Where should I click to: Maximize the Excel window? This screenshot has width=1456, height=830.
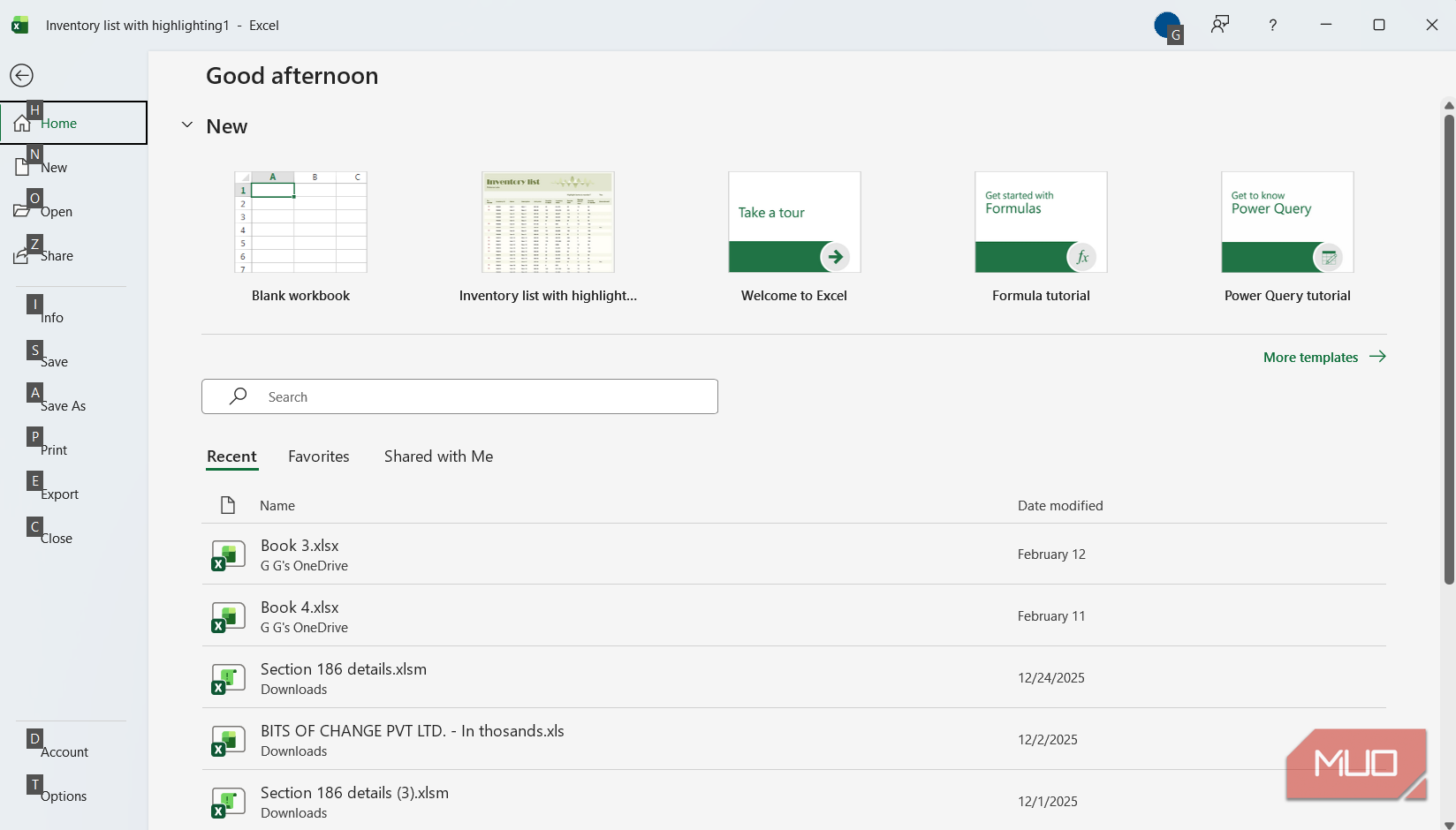[1379, 25]
